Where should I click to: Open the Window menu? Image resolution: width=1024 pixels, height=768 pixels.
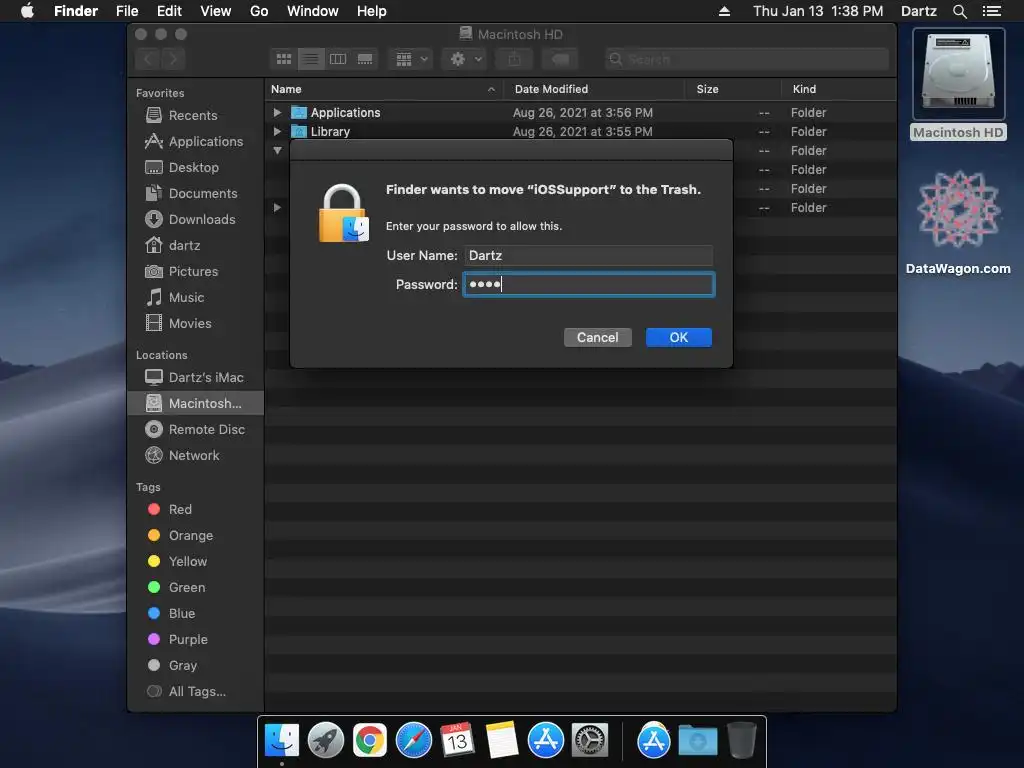[313, 11]
